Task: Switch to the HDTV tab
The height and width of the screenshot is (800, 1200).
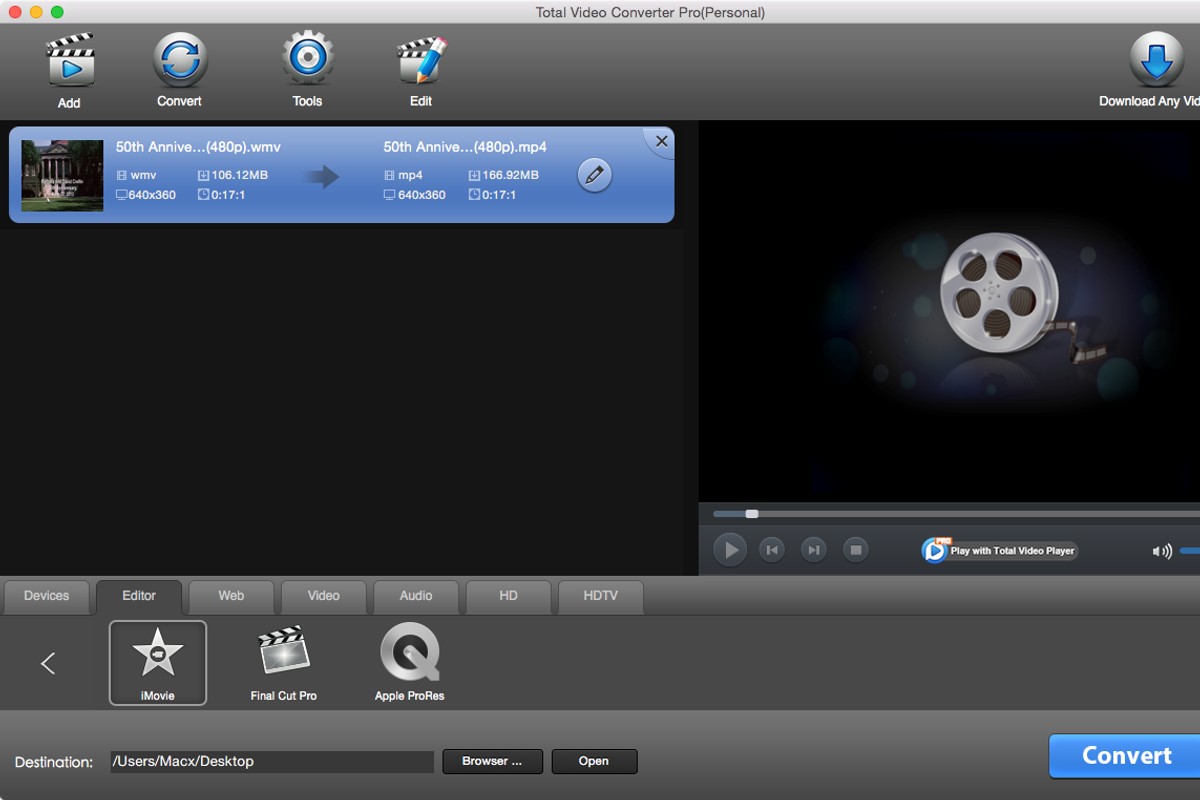Action: coord(601,596)
